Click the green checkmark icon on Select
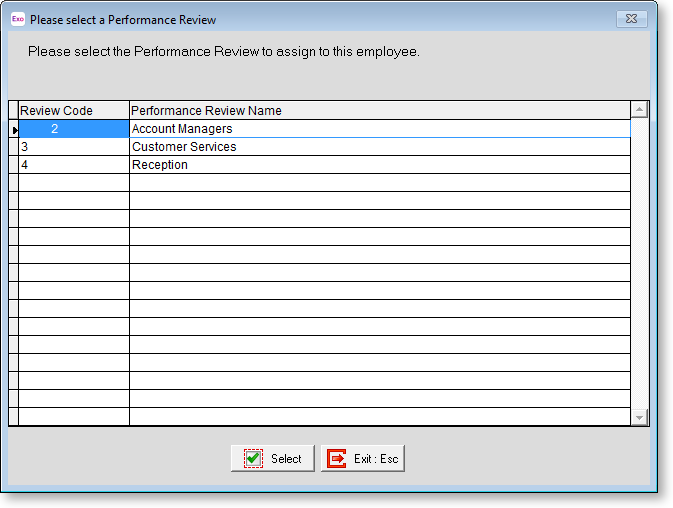Screen dimensions: 673x508 point(254,459)
